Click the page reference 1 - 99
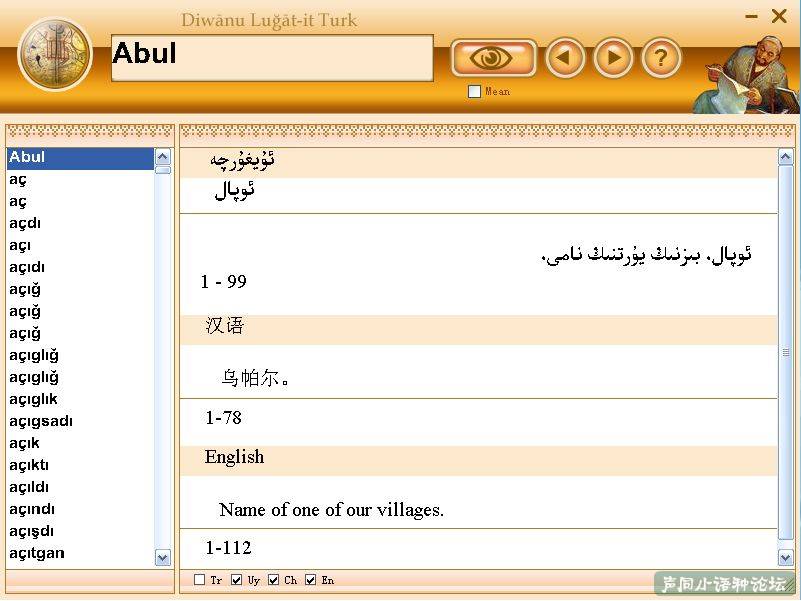801x601 pixels. tap(223, 282)
